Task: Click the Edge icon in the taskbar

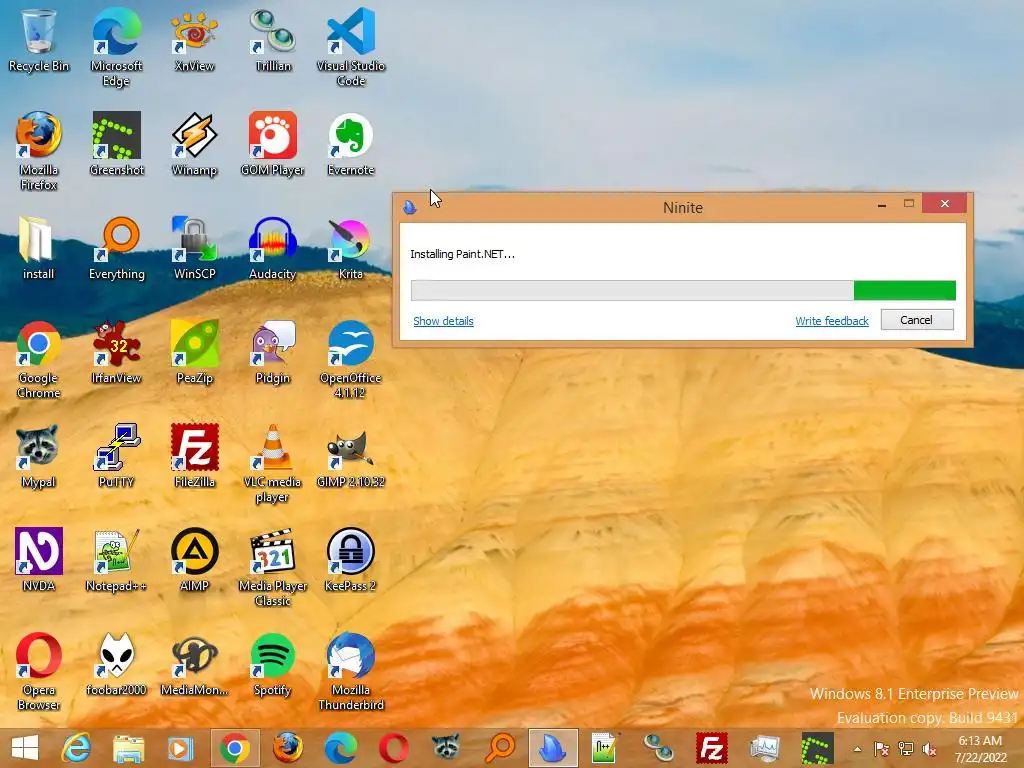Action: [340, 748]
